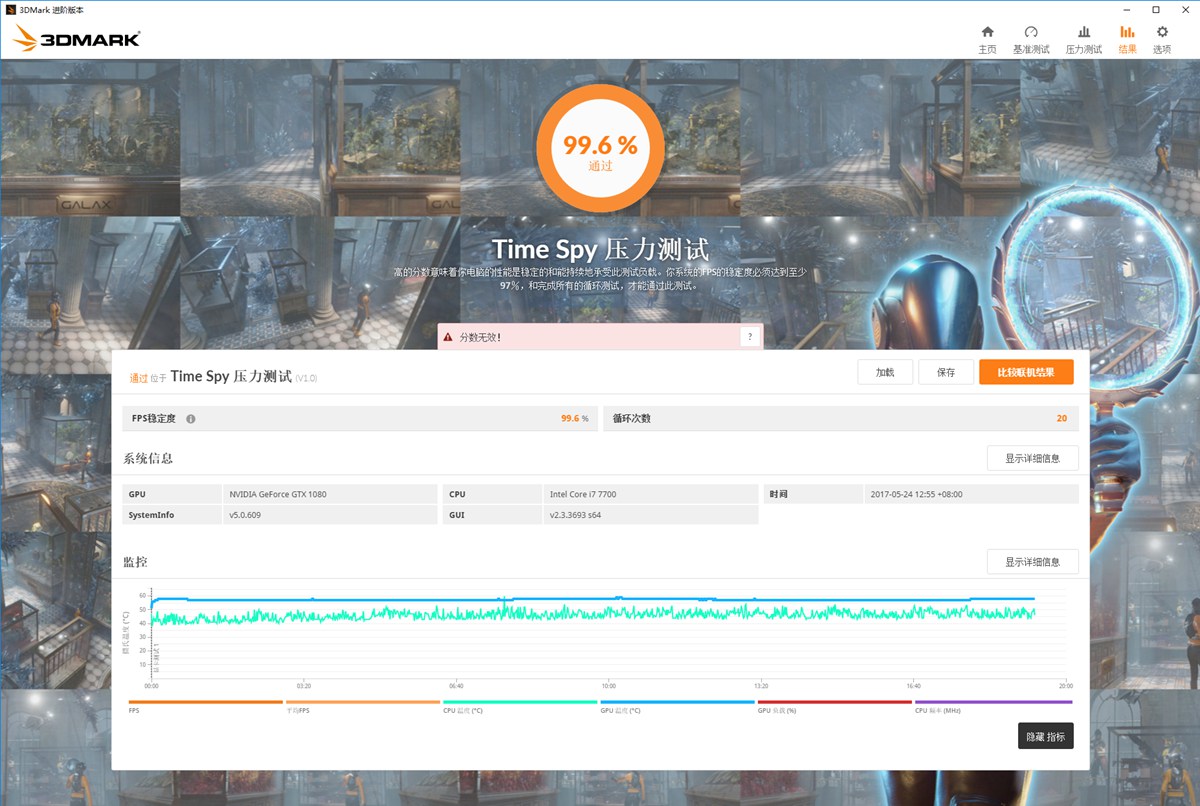The height and width of the screenshot is (806, 1200).
Task: Click the 通过 status label before Time Spy
Action: point(139,378)
